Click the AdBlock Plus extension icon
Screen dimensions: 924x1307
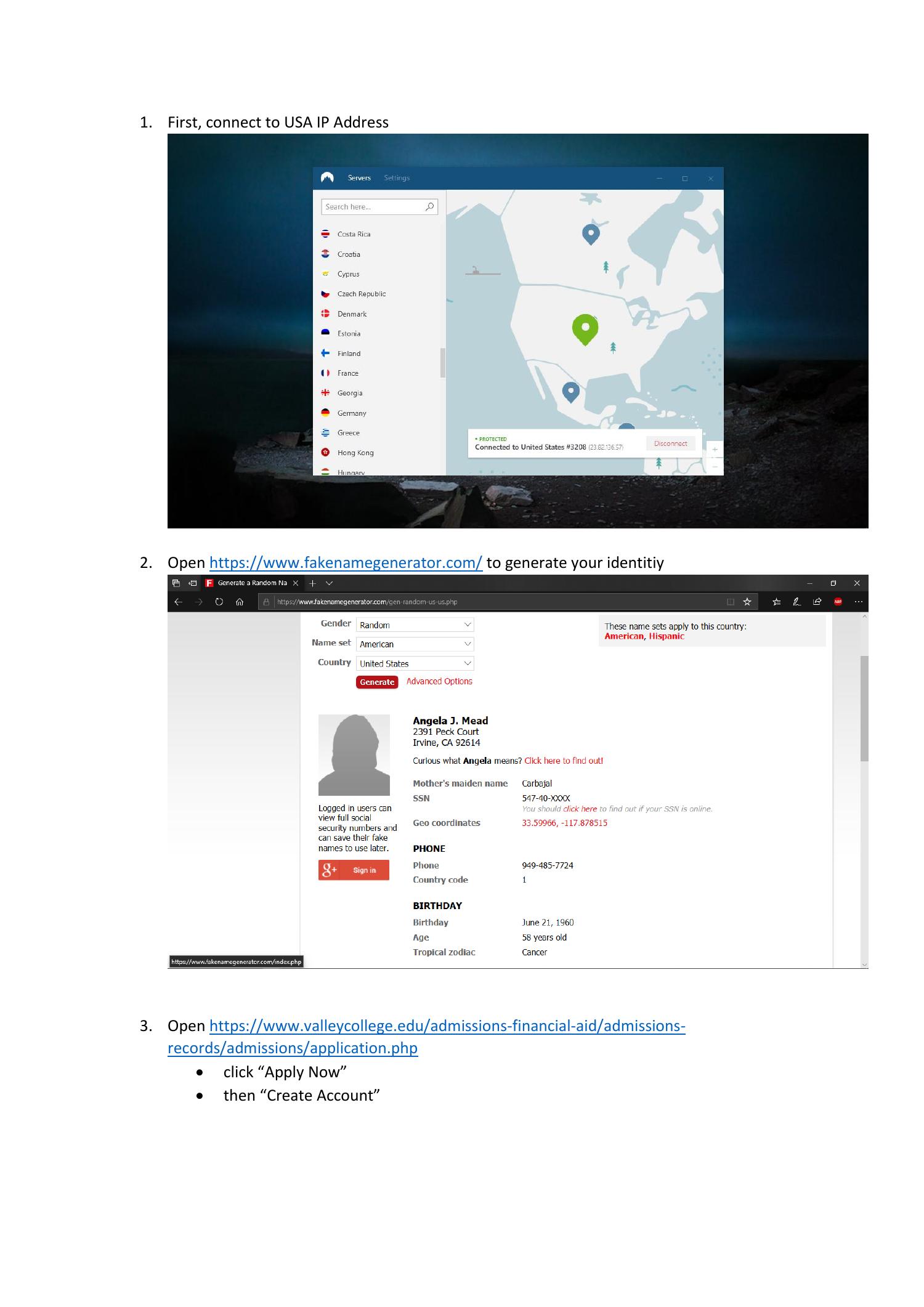[838, 602]
